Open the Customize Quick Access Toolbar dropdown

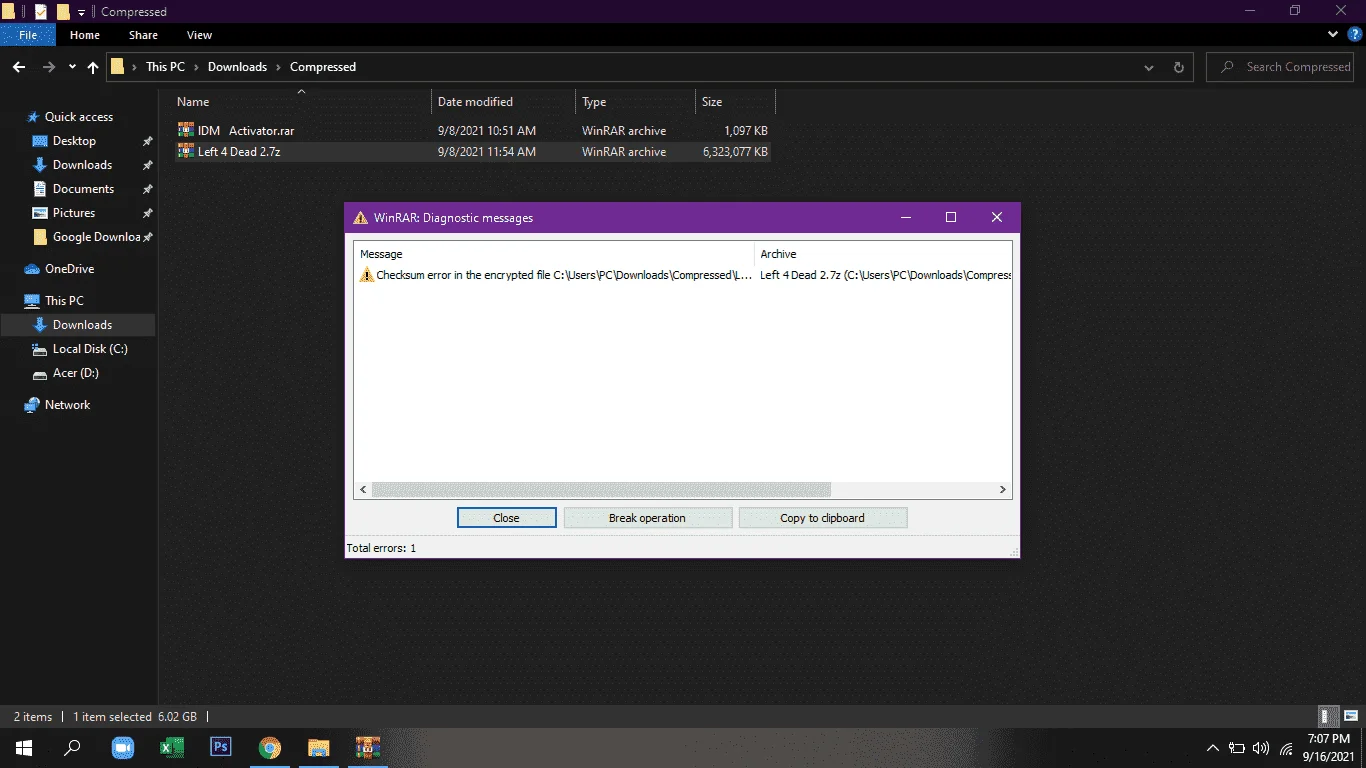[82, 12]
